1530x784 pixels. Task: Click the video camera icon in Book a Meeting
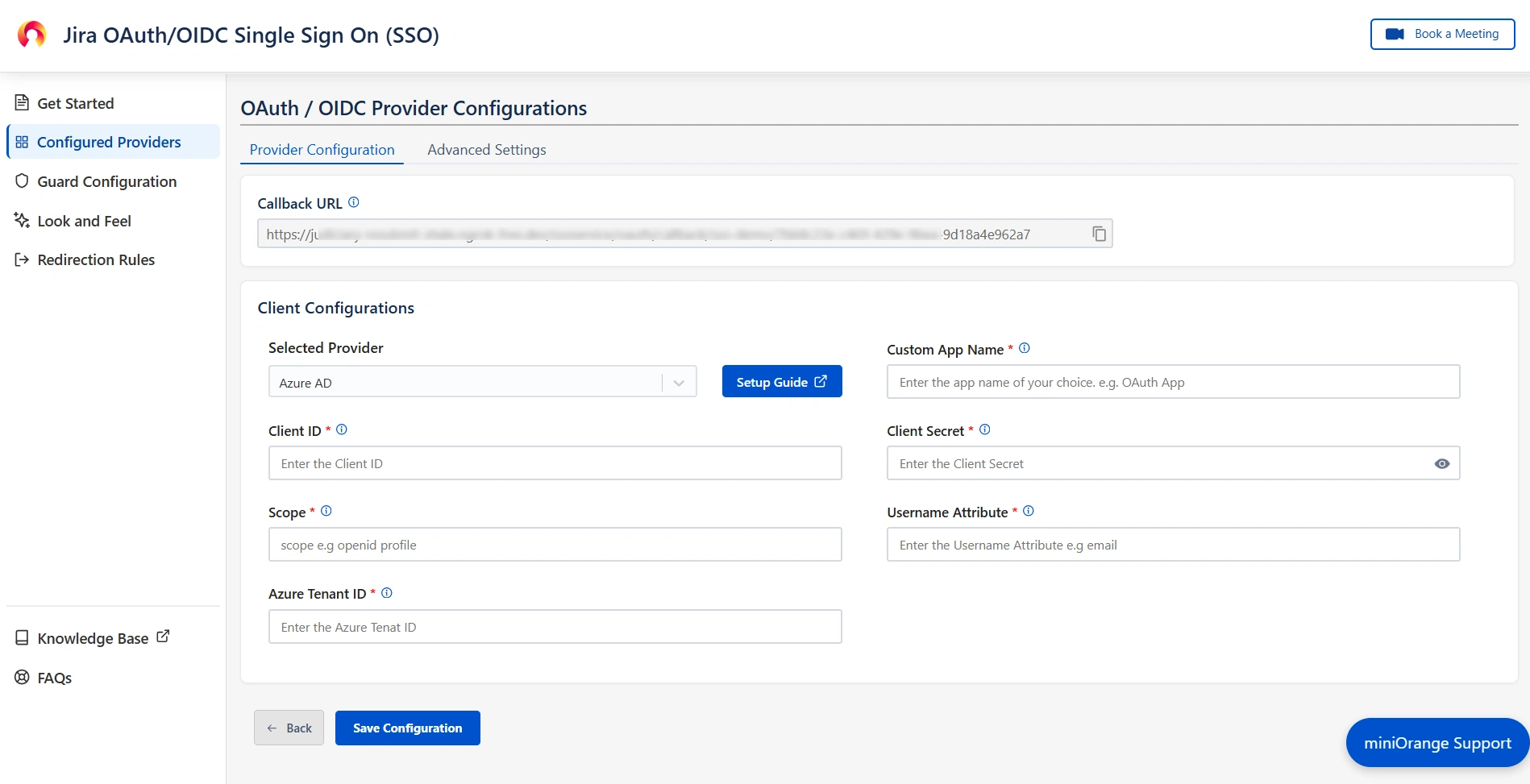pos(1395,34)
